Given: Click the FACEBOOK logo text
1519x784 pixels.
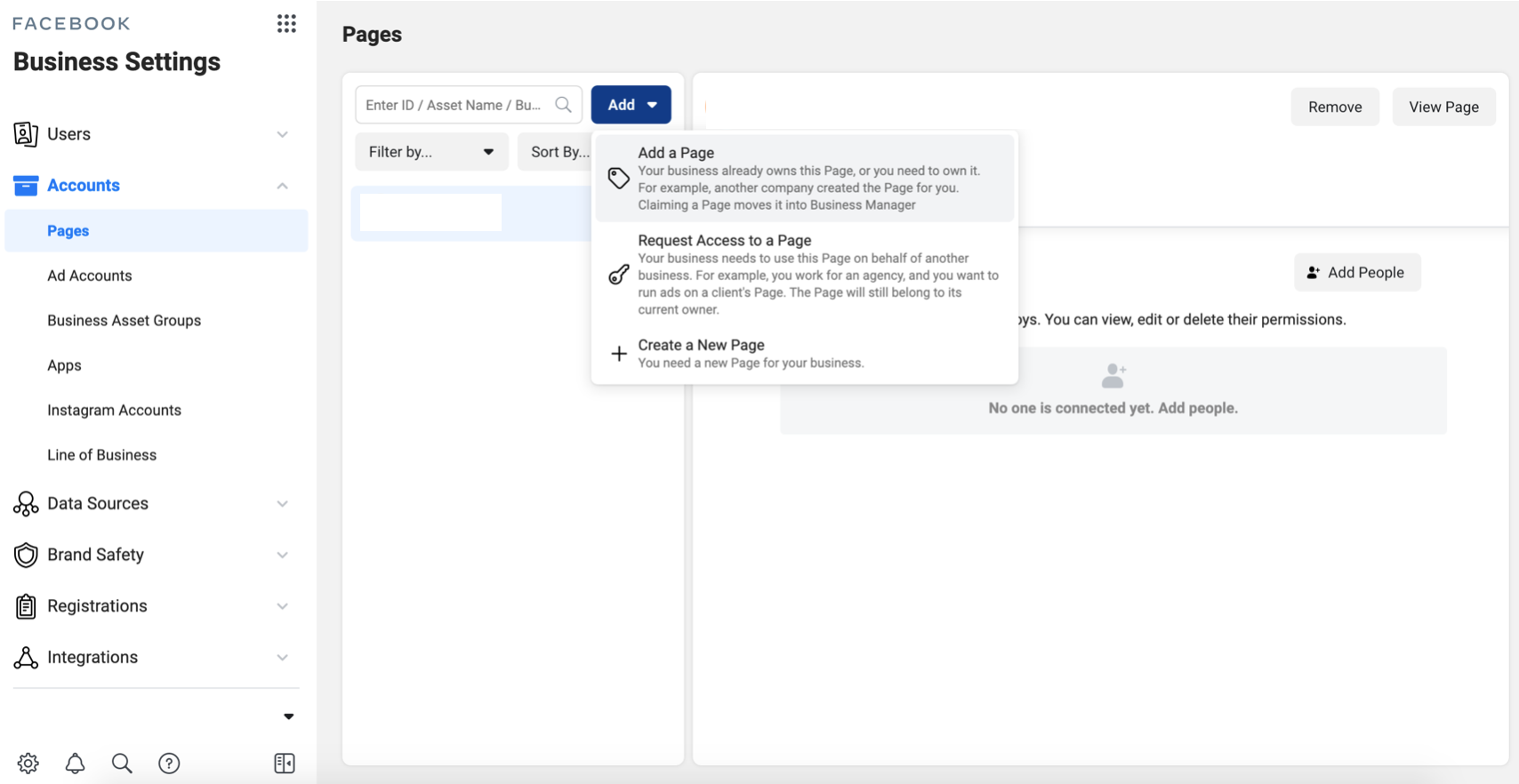Looking at the screenshot, I should (71, 24).
